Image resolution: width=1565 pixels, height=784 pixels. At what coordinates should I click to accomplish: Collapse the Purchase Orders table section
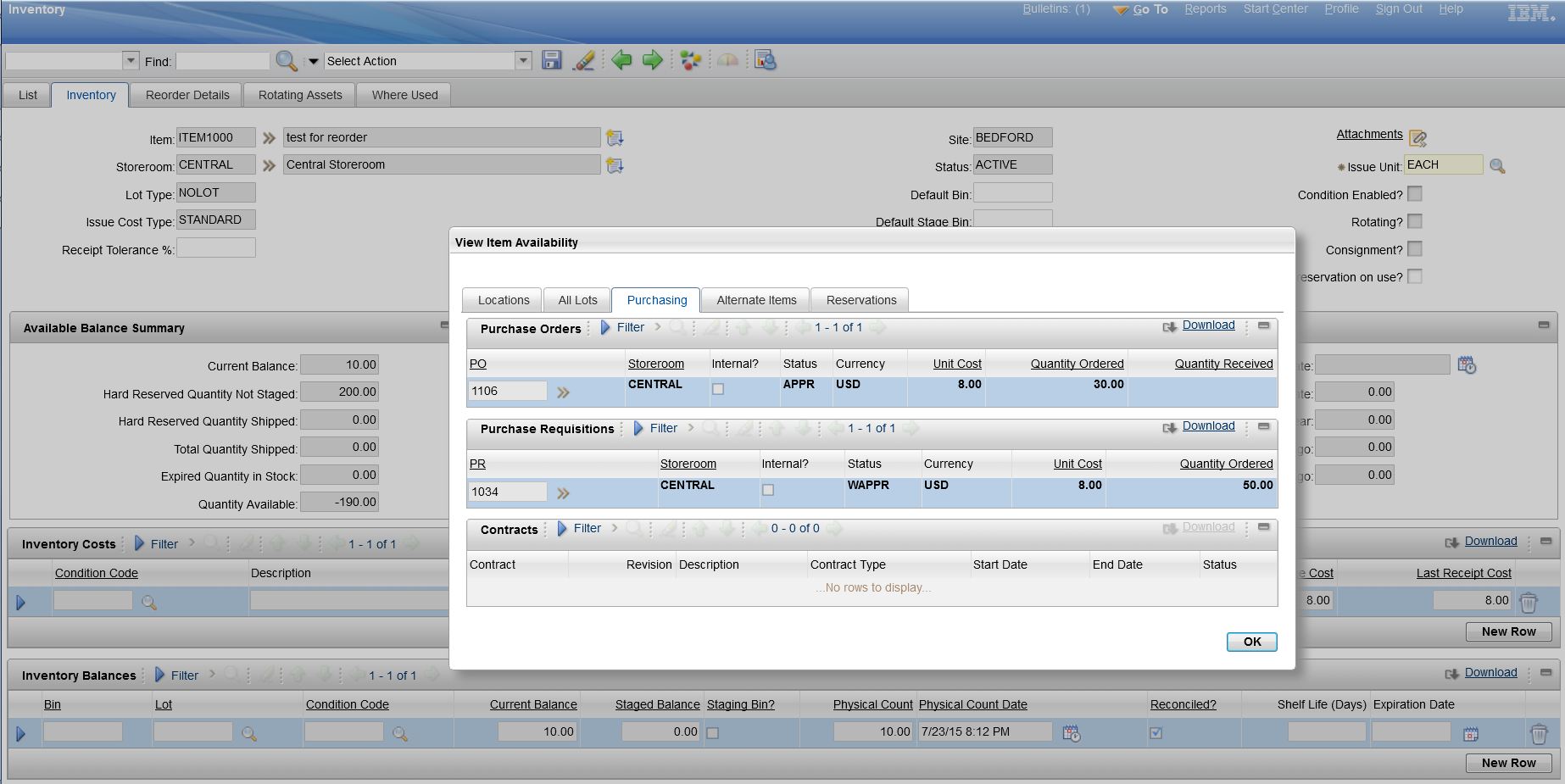(1263, 325)
